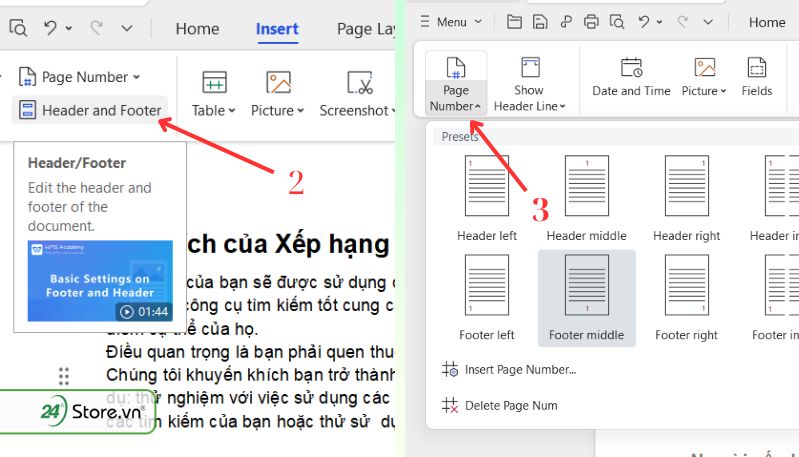Select Footer middle preset
The image size is (799, 457).
[x=587, y=298]
